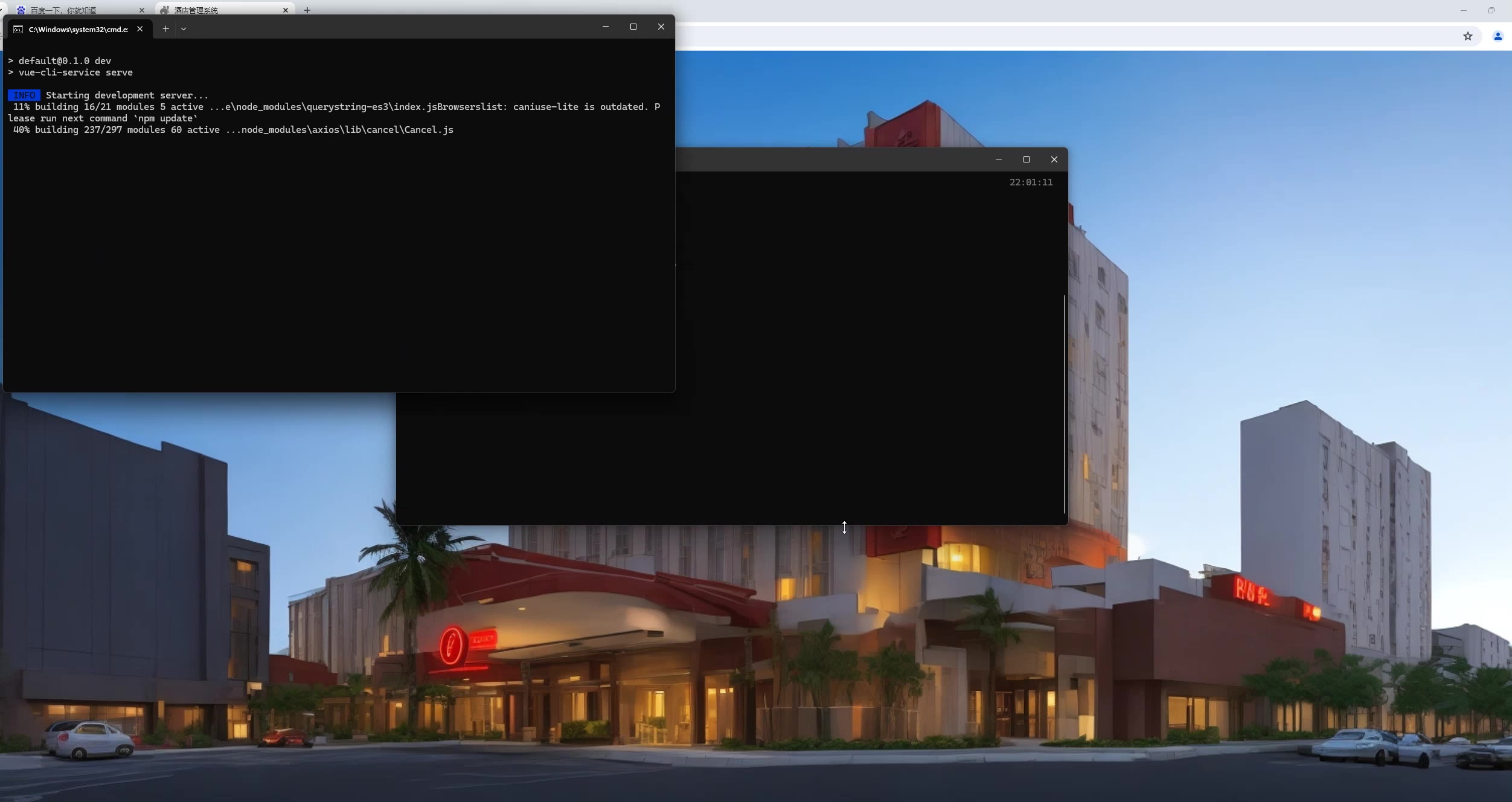
Task: Close the 酒店管理系统 browser tab
Action: 286,10
